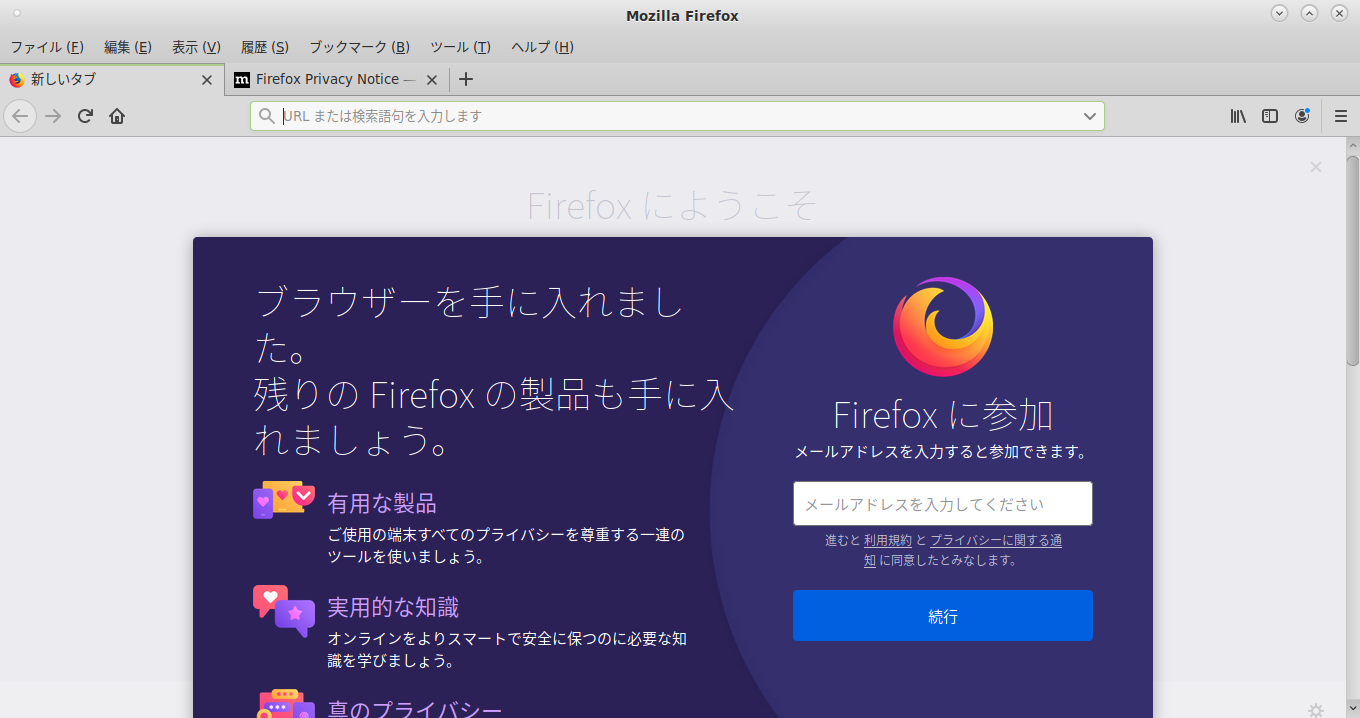This screenshot has height=718, width=1360.
Task: Switch to the 新しいタブ tab
Action: pos(111,80)
